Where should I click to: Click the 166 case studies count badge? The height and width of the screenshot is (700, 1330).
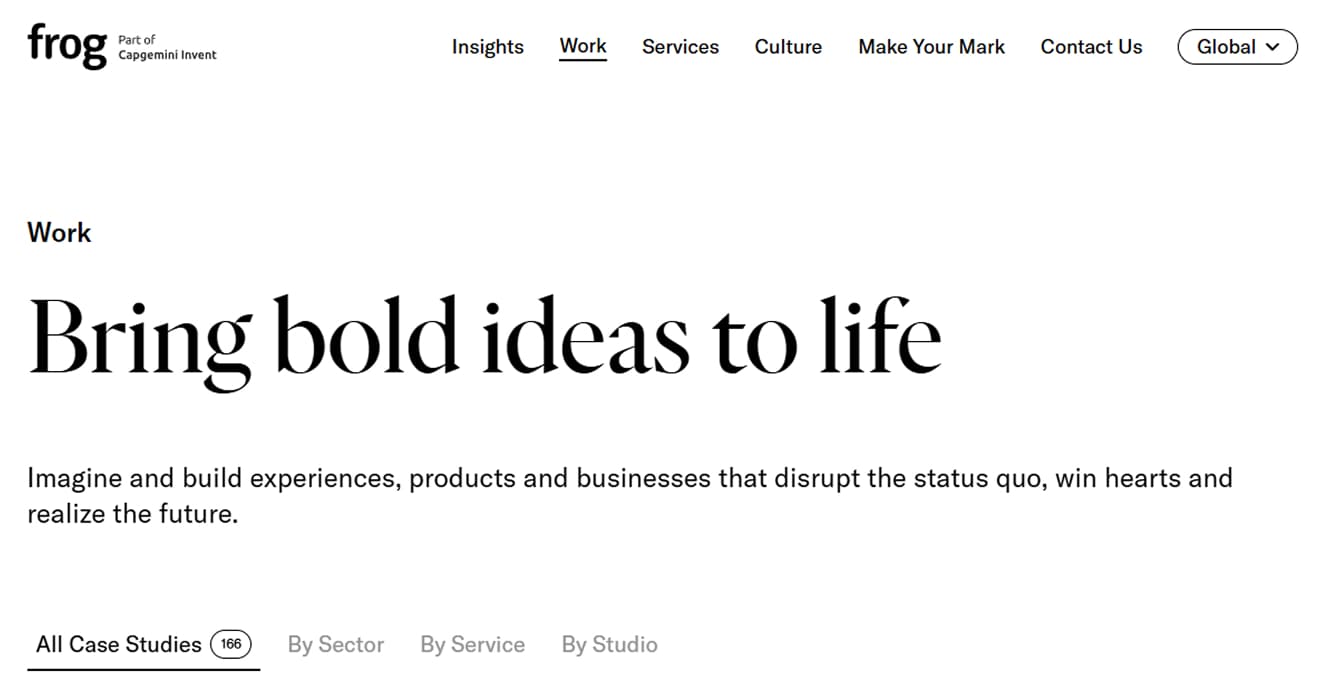pyautogui.click(x=231, y=645)
